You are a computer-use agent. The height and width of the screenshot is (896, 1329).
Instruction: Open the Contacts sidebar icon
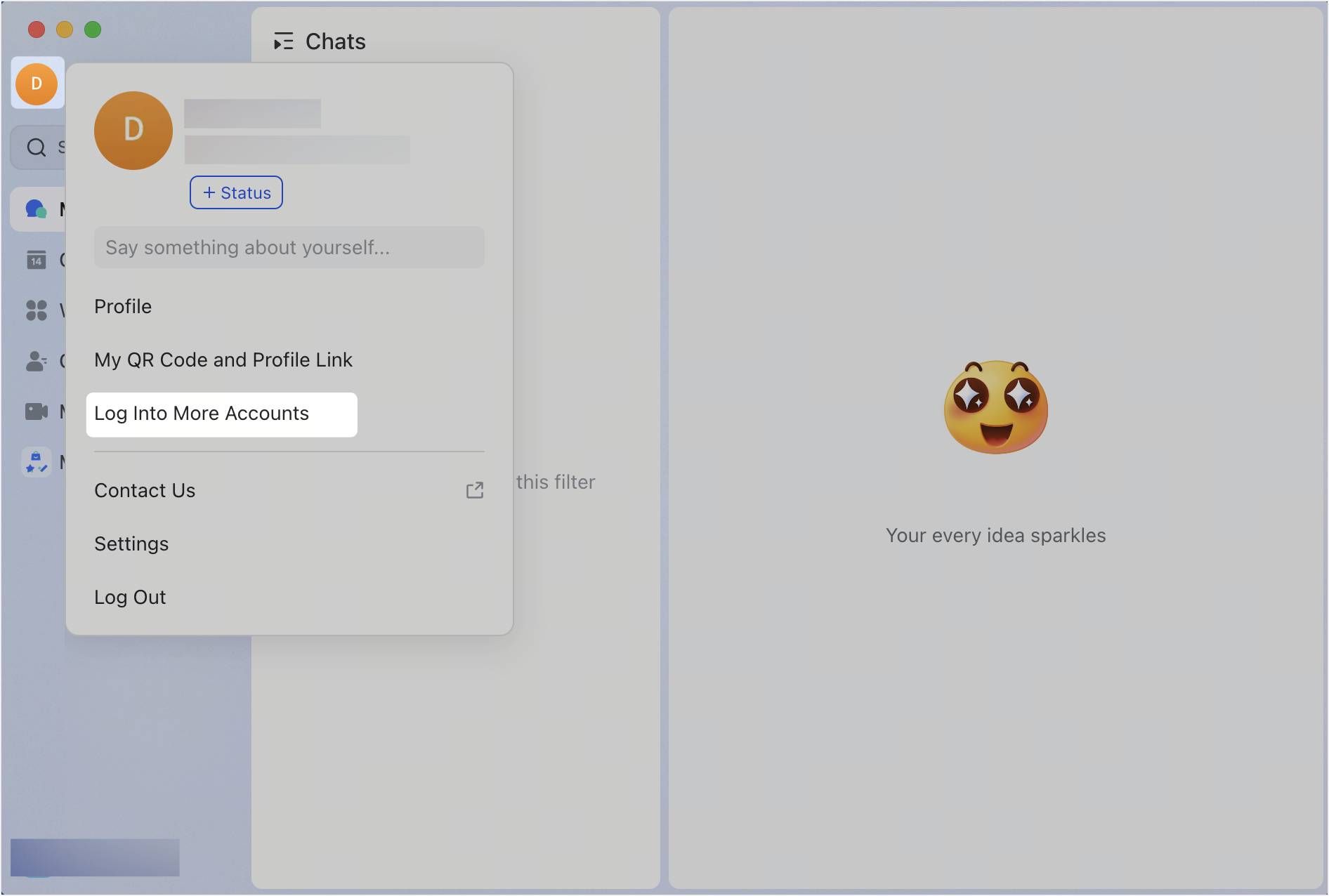click(x=36, y=361)
